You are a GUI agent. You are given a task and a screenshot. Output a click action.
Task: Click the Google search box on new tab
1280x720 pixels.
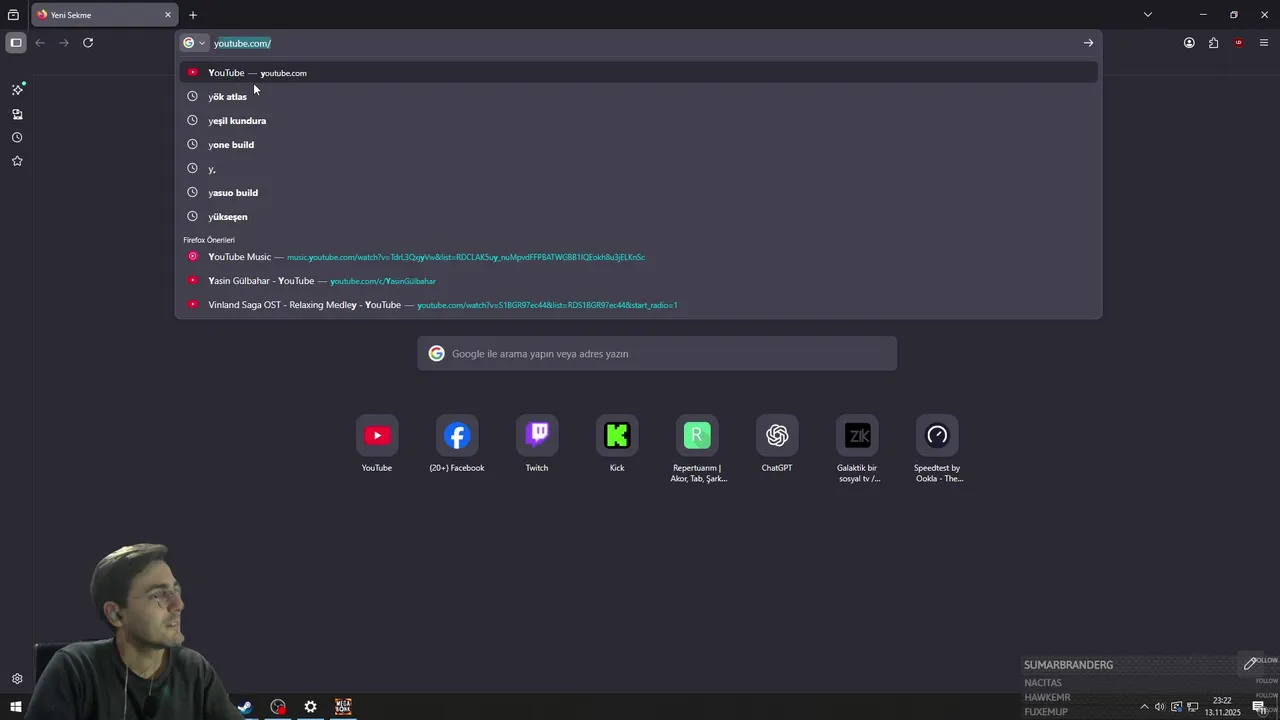click(657, 354)
